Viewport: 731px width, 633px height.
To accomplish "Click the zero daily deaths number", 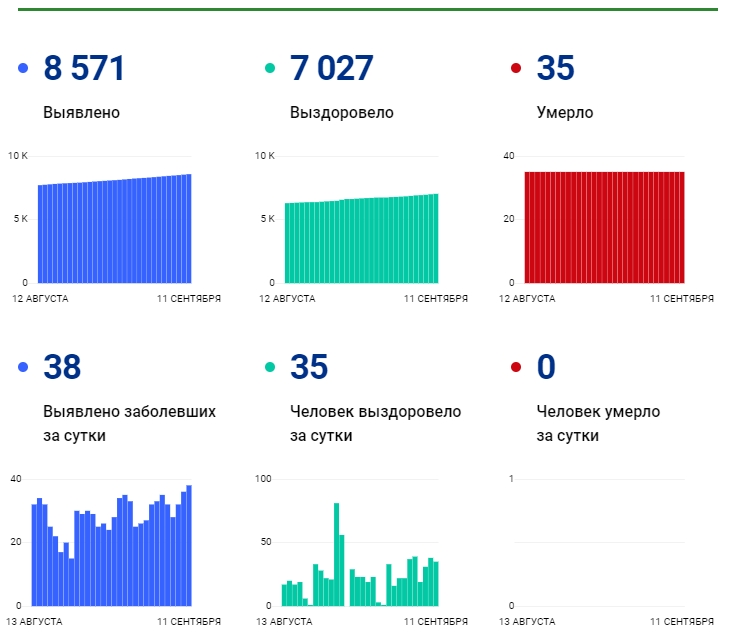I will (x=546, y=367).
